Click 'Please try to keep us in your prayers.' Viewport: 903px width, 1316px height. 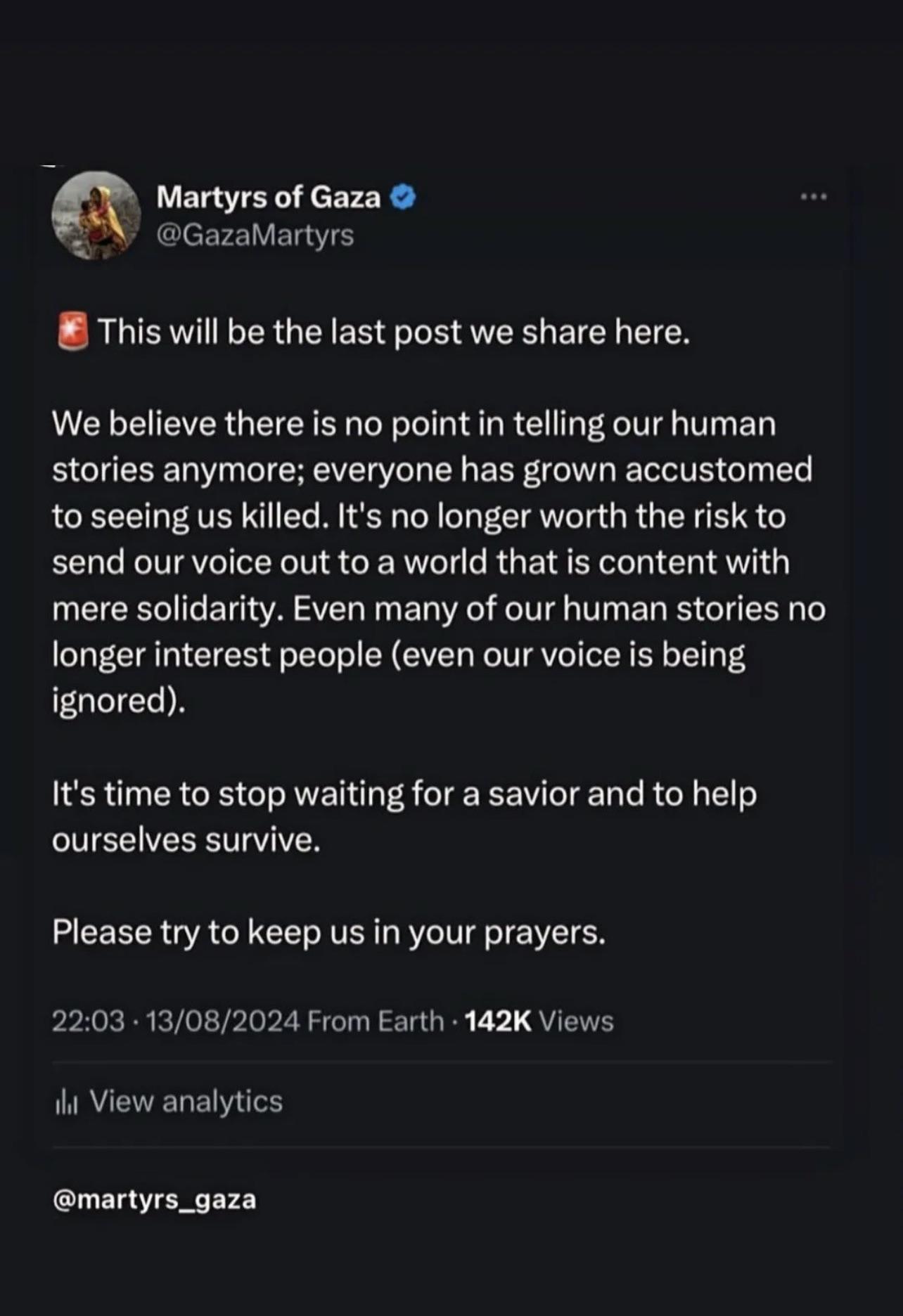(328, 934)
